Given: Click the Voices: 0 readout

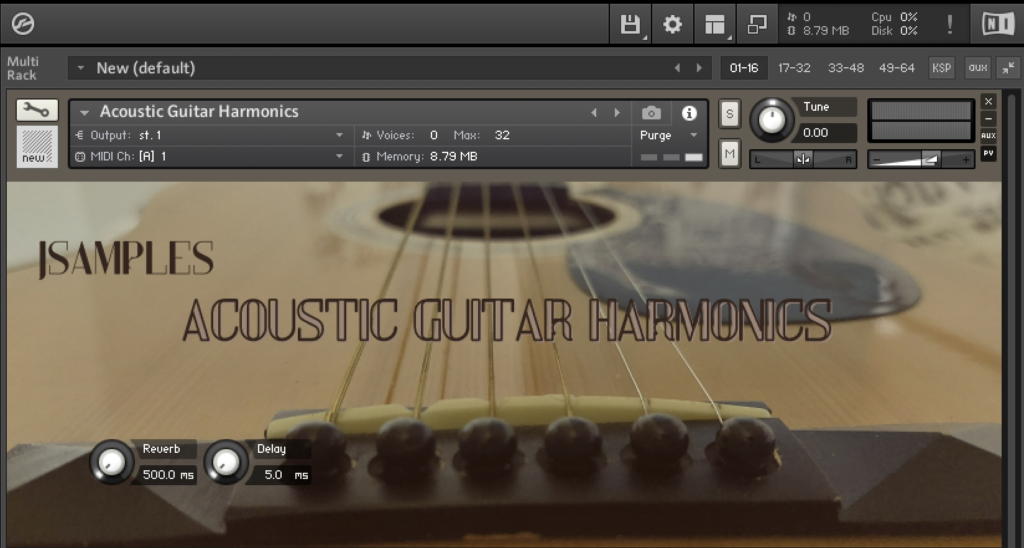Looking at the screenshot, I should pos(400,135).
